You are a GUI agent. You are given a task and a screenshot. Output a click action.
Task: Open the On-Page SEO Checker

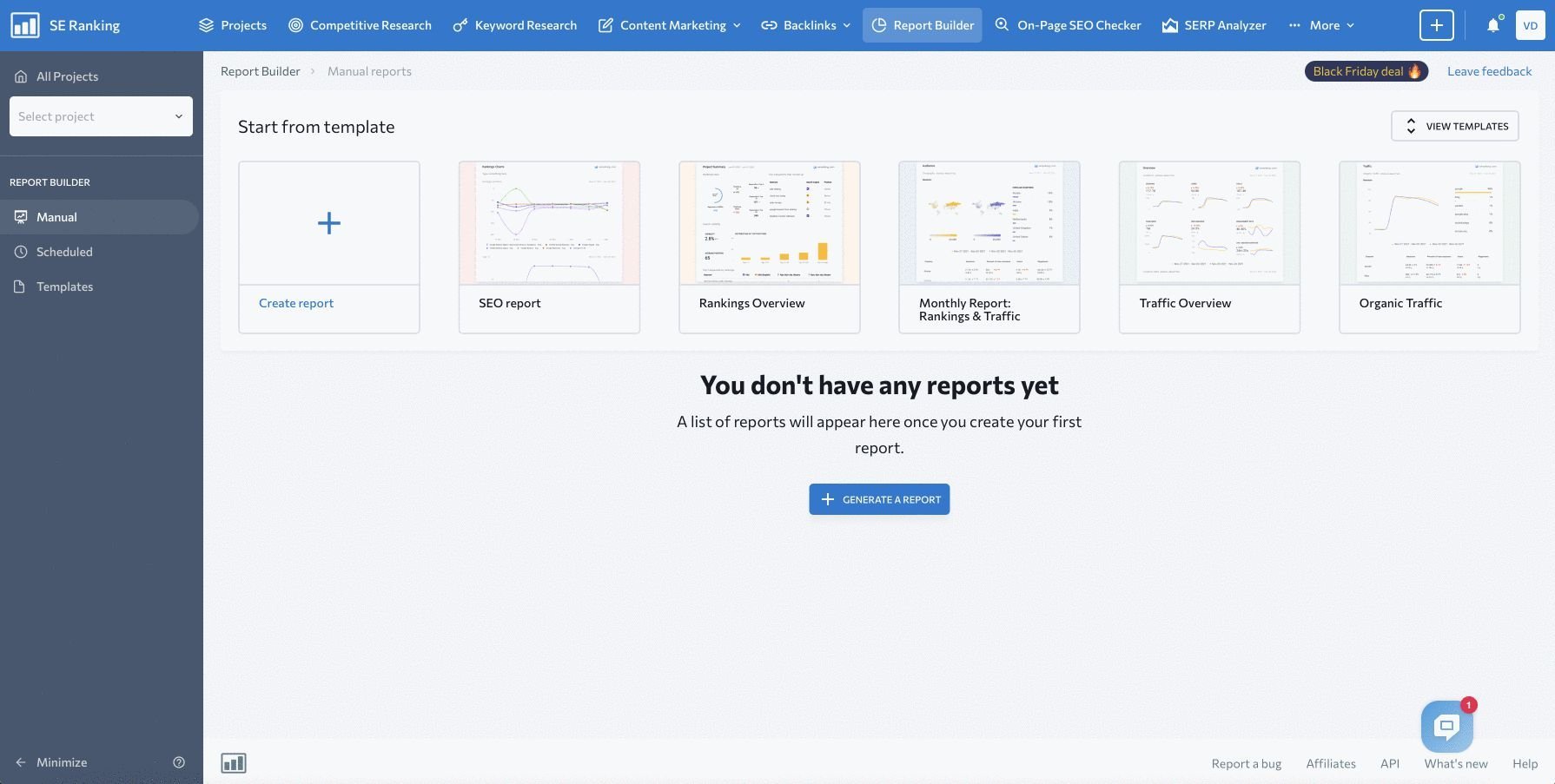pyautogui.click(x=1068, y=25)
